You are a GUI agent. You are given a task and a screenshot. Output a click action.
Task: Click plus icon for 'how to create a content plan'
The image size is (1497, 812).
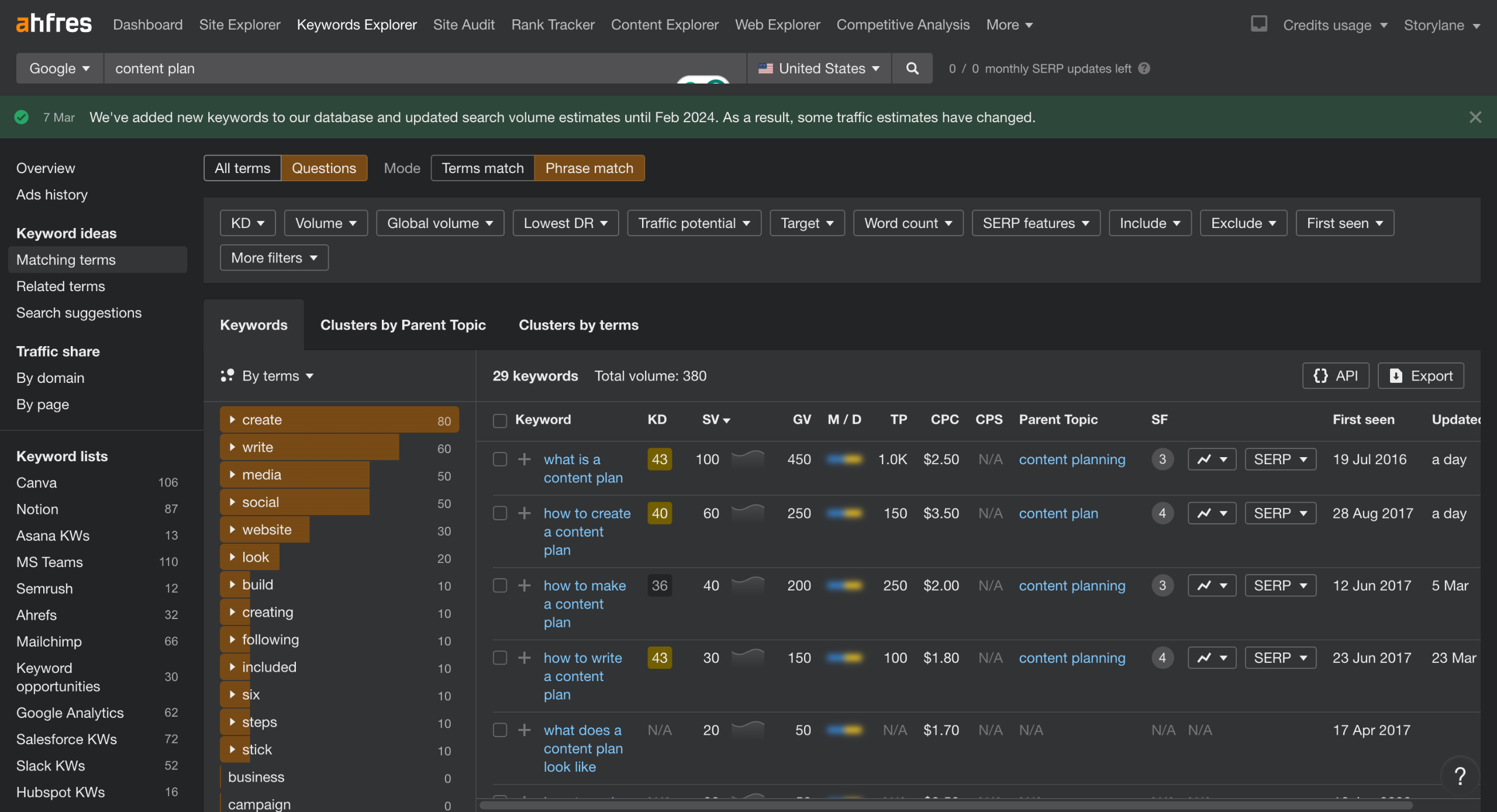525,513
